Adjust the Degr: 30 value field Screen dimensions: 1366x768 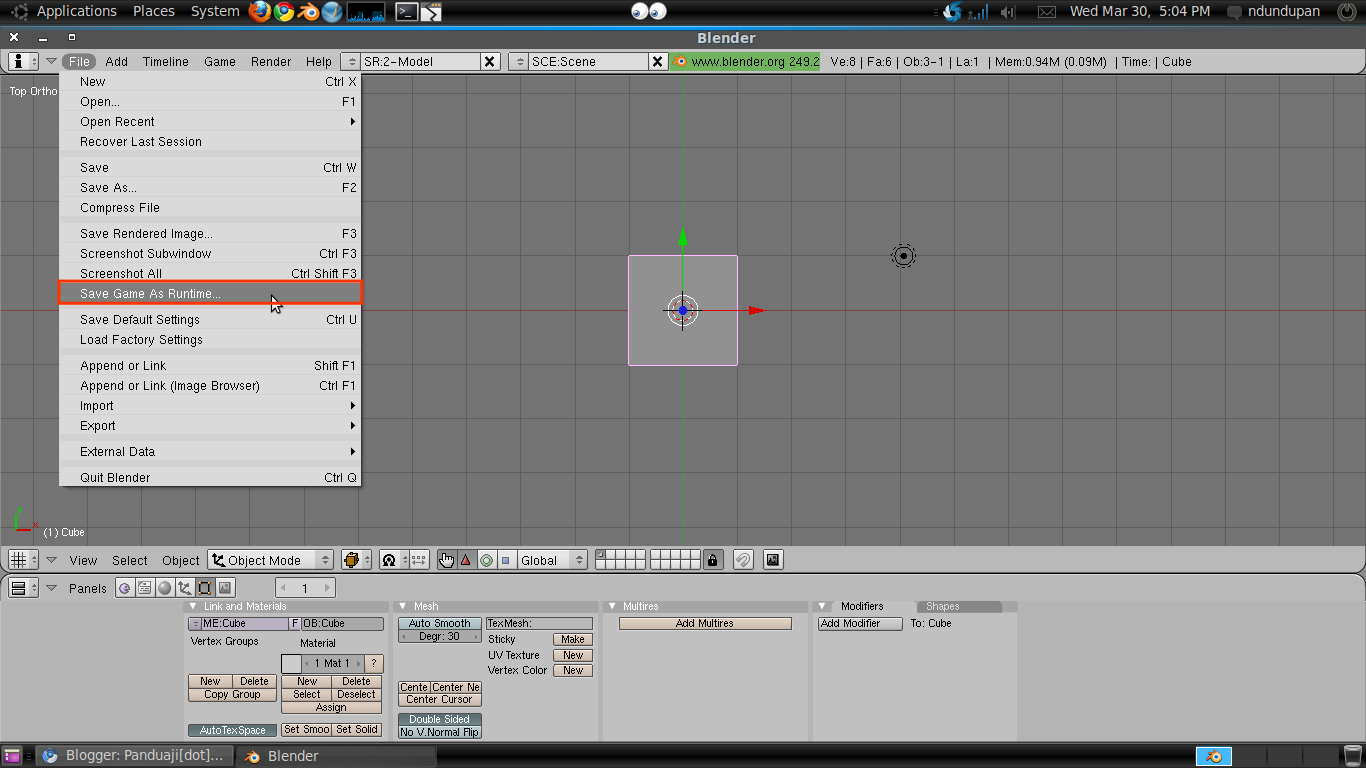440,636
